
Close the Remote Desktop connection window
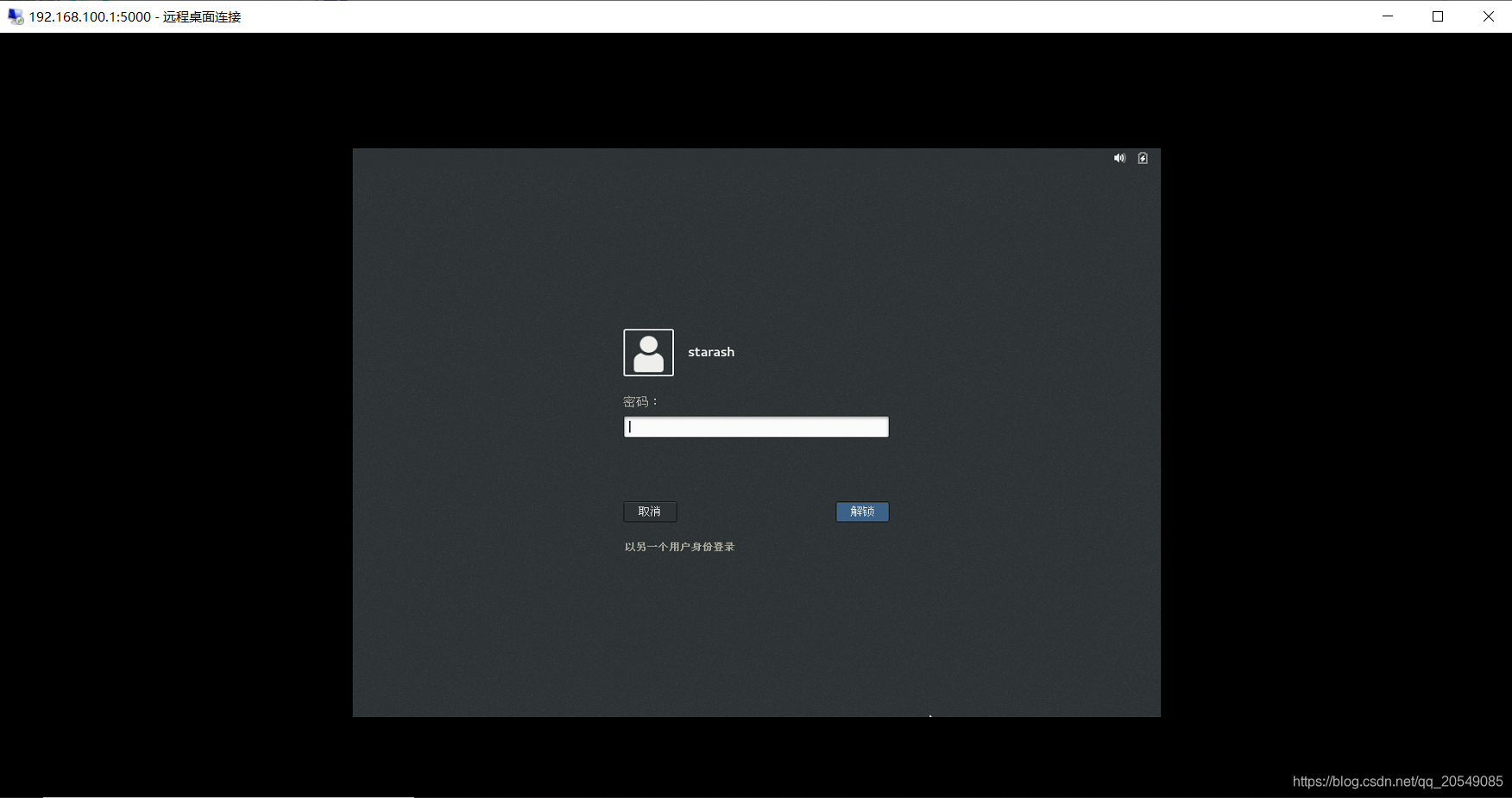(1488, 16)
